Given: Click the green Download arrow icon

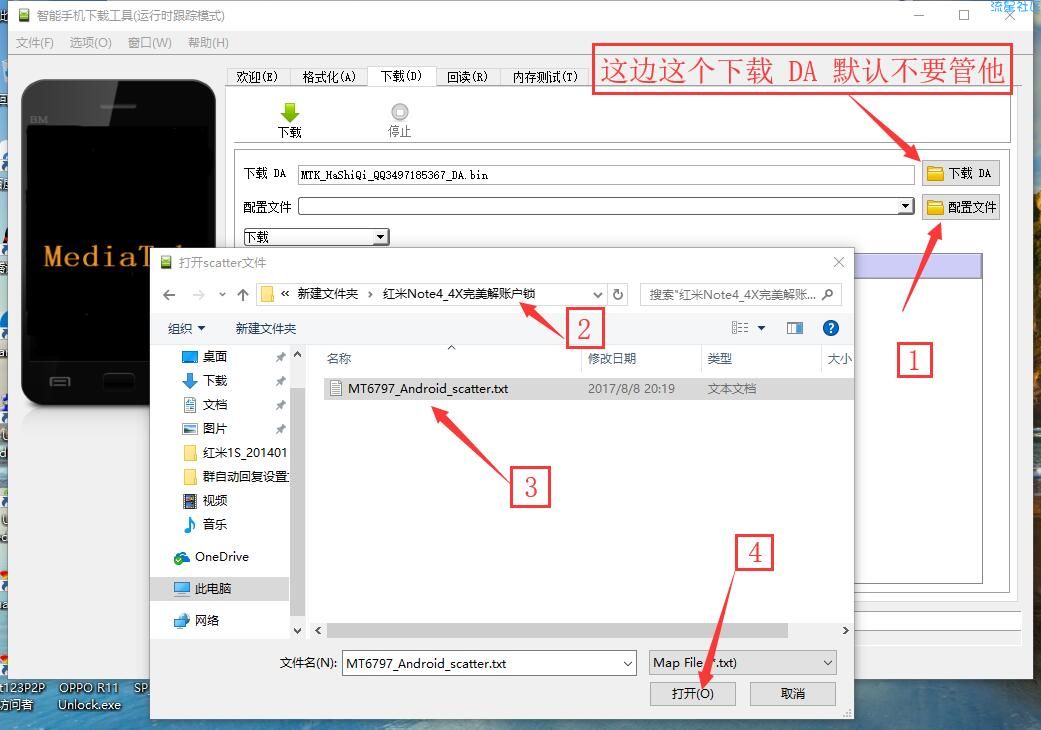Looking at the screenshot, I should (x=289, y=112).
